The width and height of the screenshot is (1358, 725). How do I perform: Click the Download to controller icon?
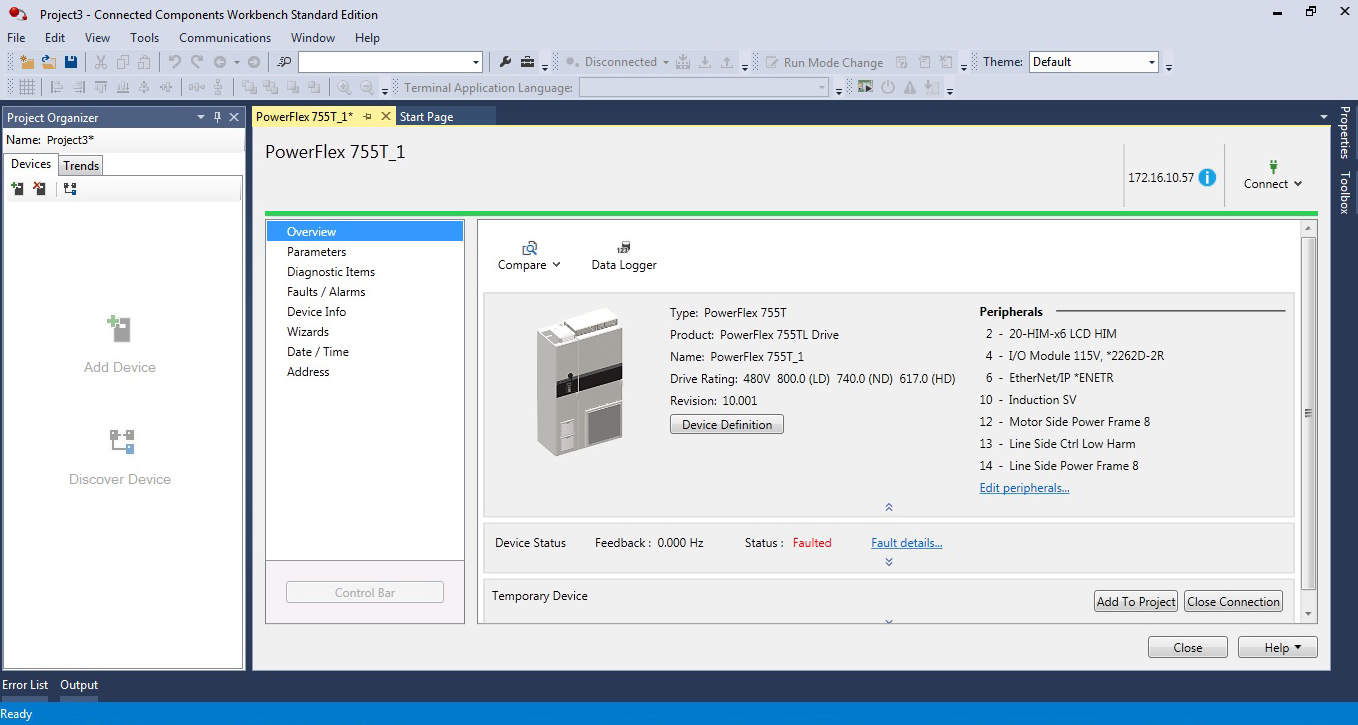[705, 62]
